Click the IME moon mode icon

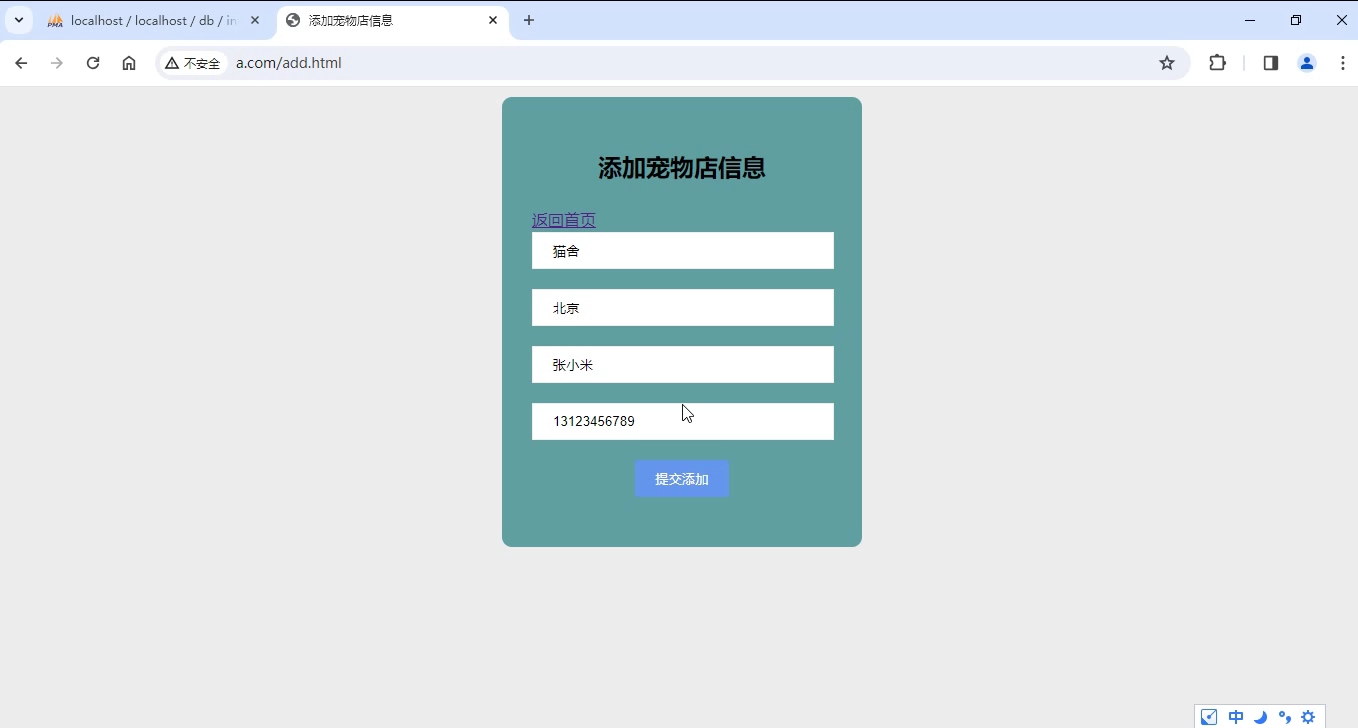click(x=1260, y=717)
